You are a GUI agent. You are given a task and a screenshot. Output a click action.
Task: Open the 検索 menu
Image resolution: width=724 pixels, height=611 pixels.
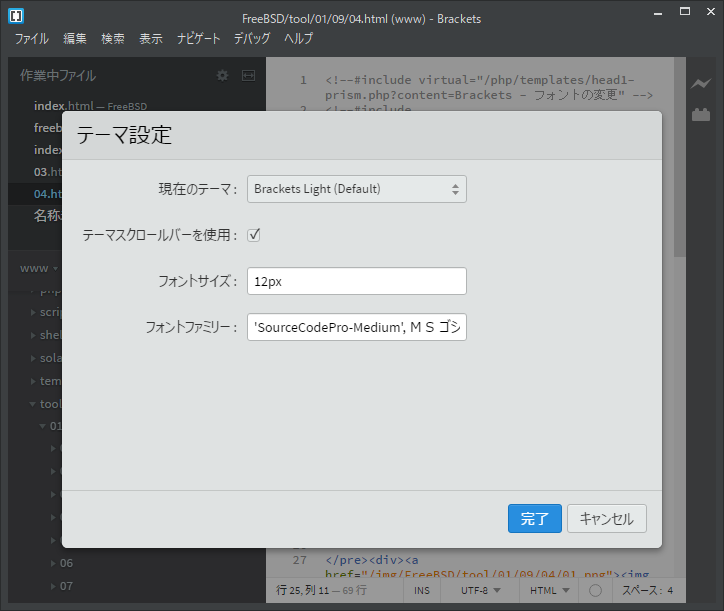coord(113,38)
